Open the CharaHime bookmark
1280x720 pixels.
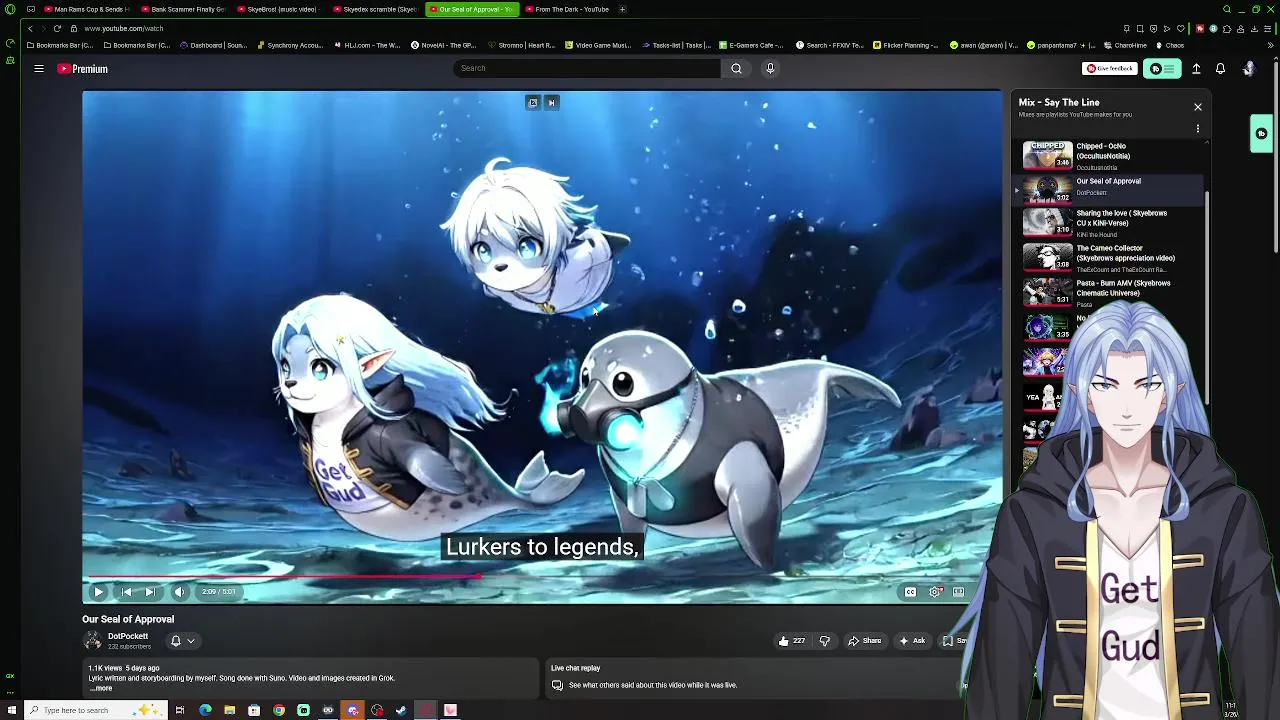(x=1125, y=45)
